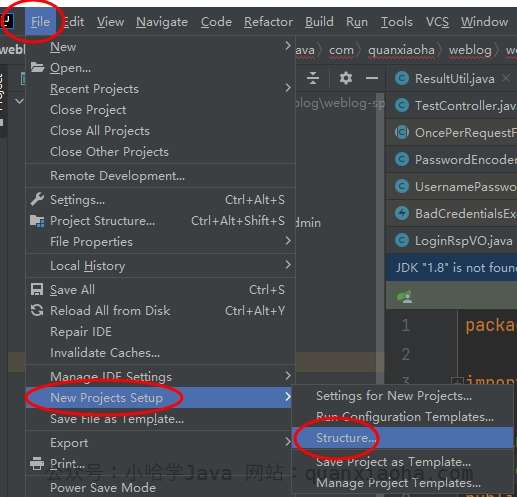This screenshot has height=497, width=517.
Task: Click the 'weblog' breadcrumb
Action: point(470,50)
